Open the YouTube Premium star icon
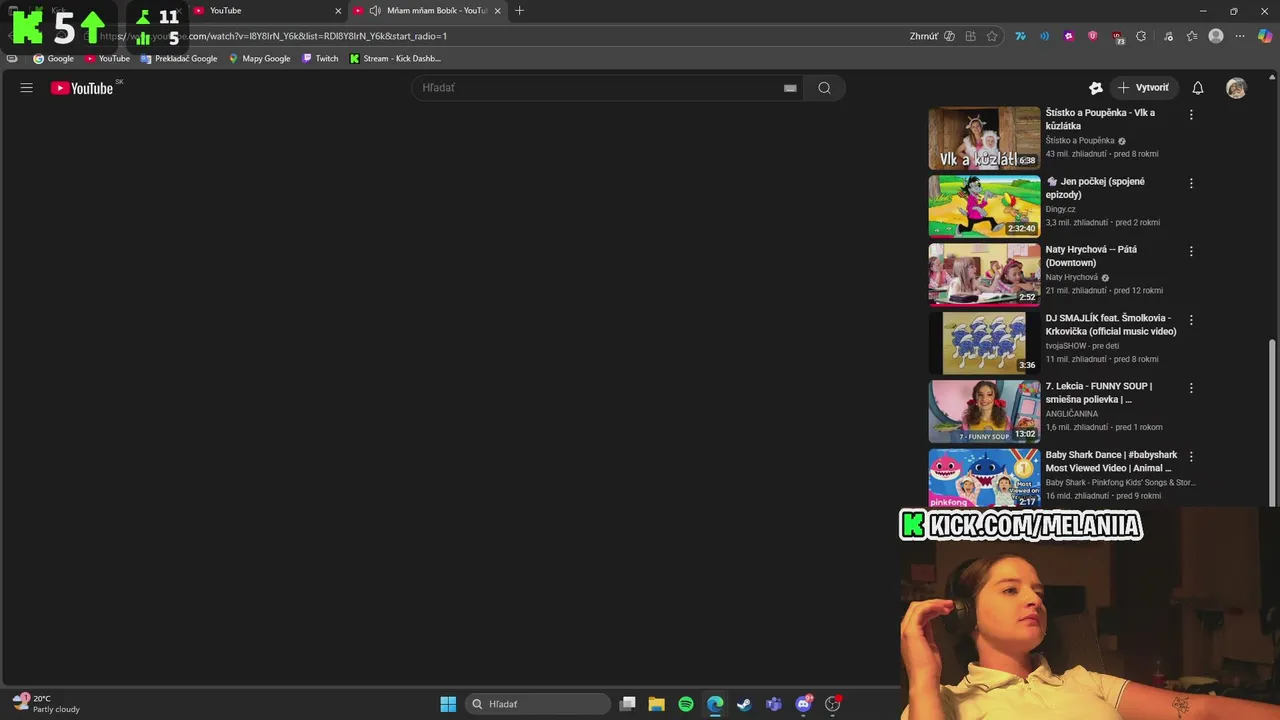1280x720 pixels. coord(1095,88)
